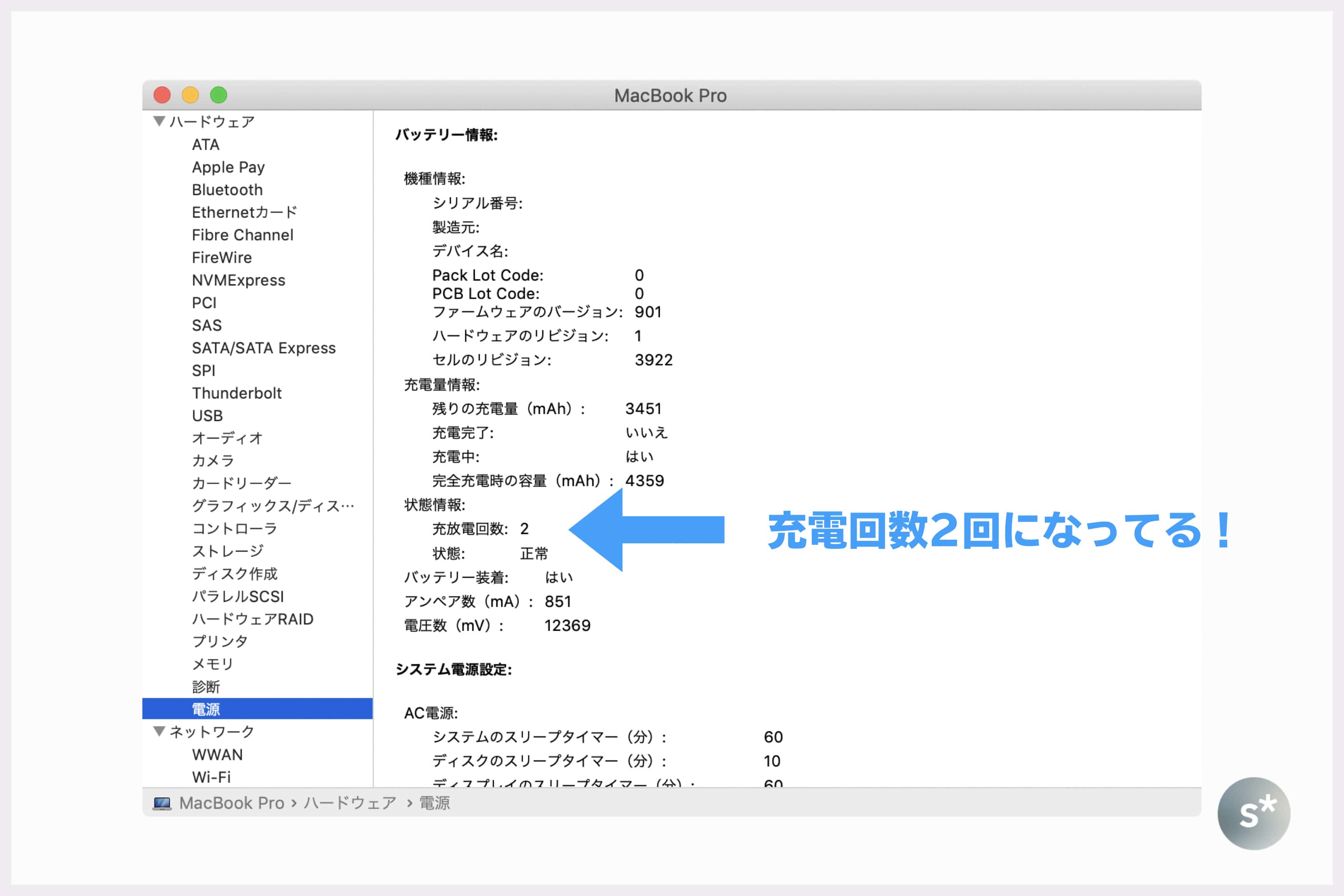Select the メモリ sidebar item

coord(212,663)
